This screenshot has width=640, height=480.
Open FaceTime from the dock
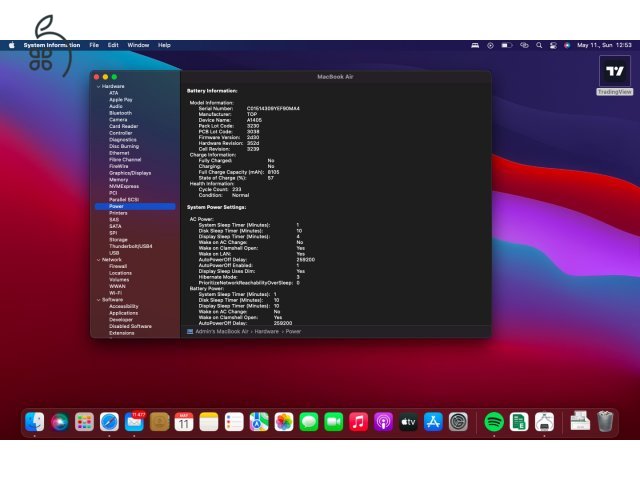click(x=334, y=422)
